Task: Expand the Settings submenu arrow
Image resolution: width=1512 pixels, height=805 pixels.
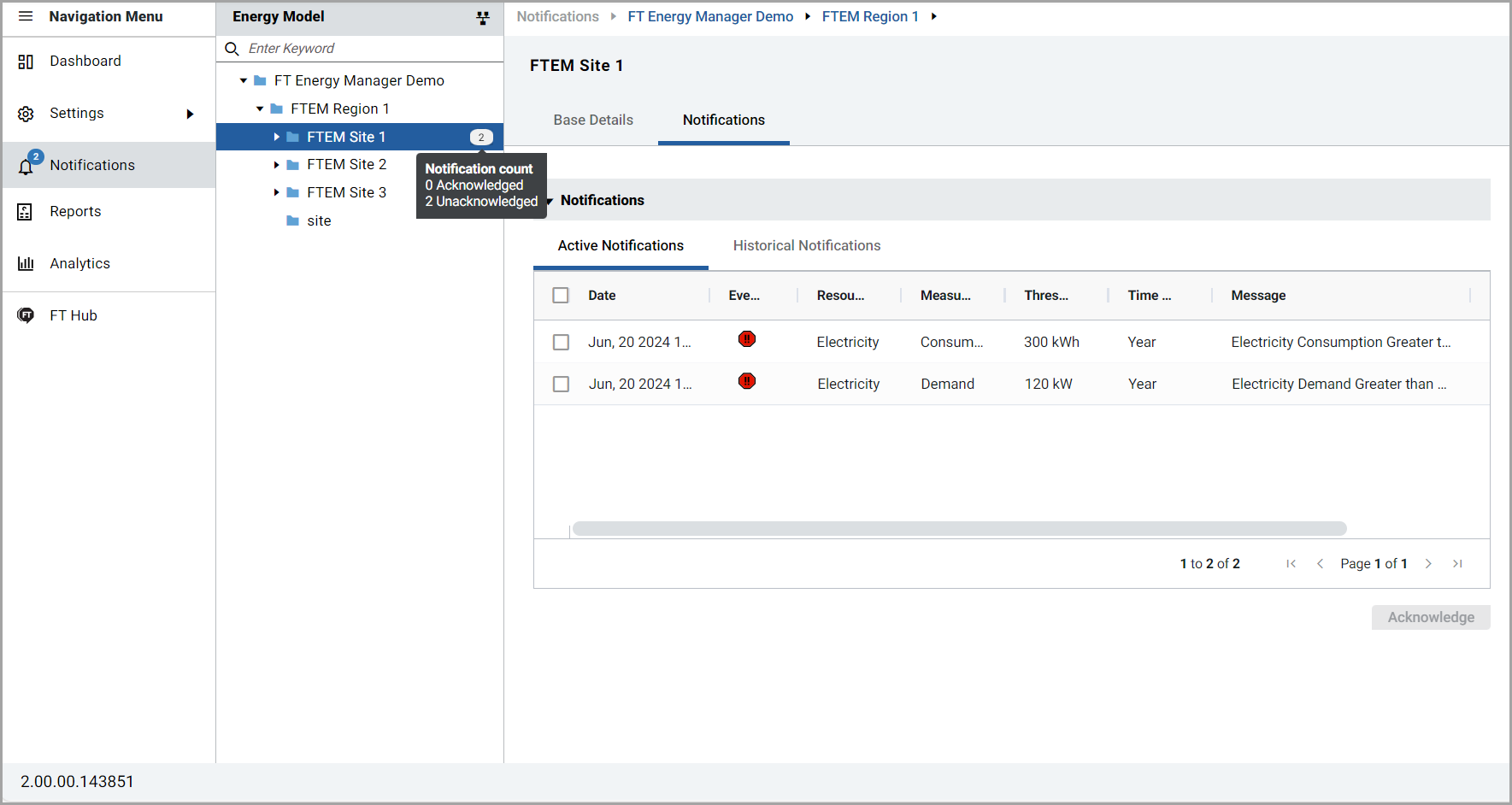Action: (190, 114)
